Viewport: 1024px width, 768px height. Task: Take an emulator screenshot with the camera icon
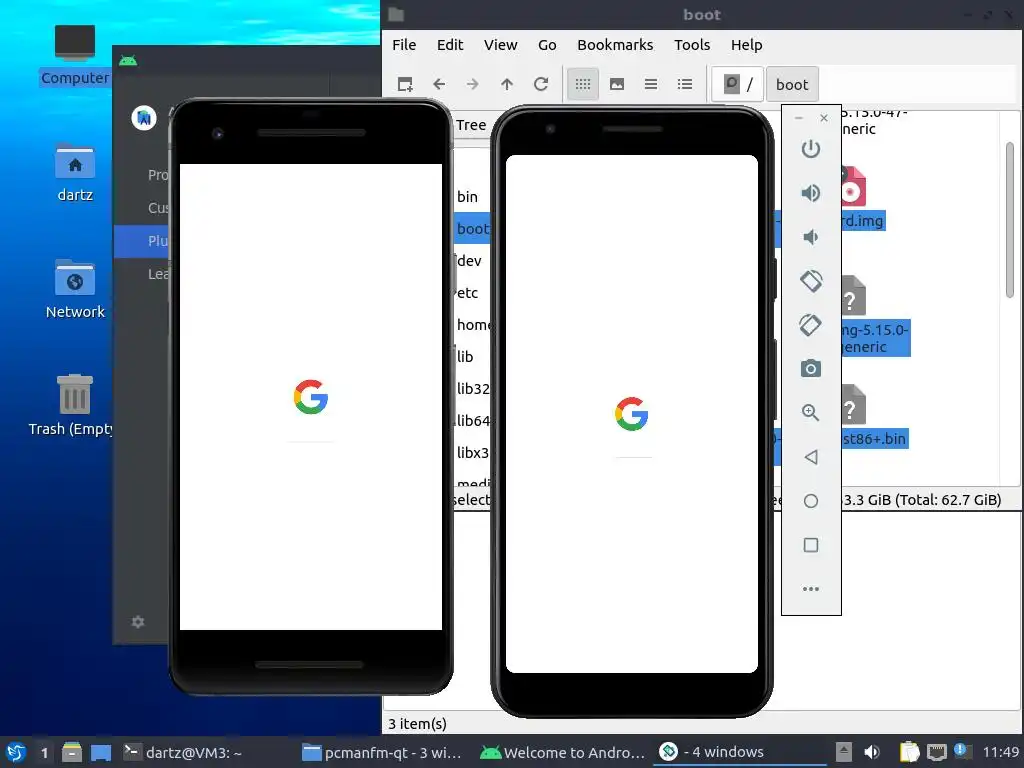tap(810, 368)
